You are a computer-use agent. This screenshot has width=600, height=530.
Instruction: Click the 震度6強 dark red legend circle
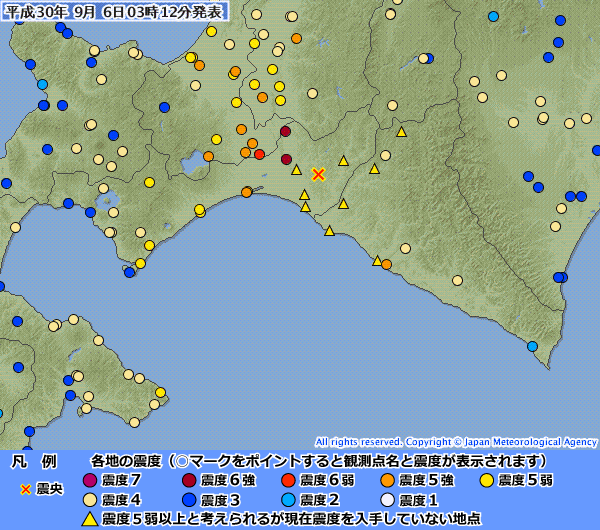(189, 480)
